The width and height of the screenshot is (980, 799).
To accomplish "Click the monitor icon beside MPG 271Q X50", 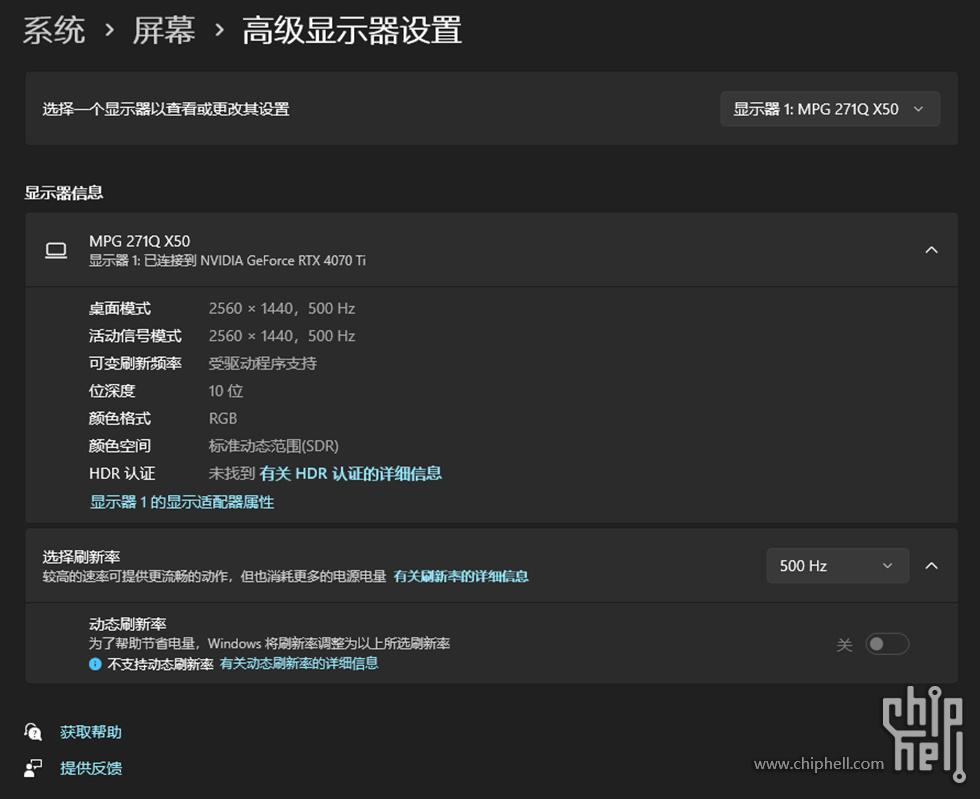I will 56,250.
